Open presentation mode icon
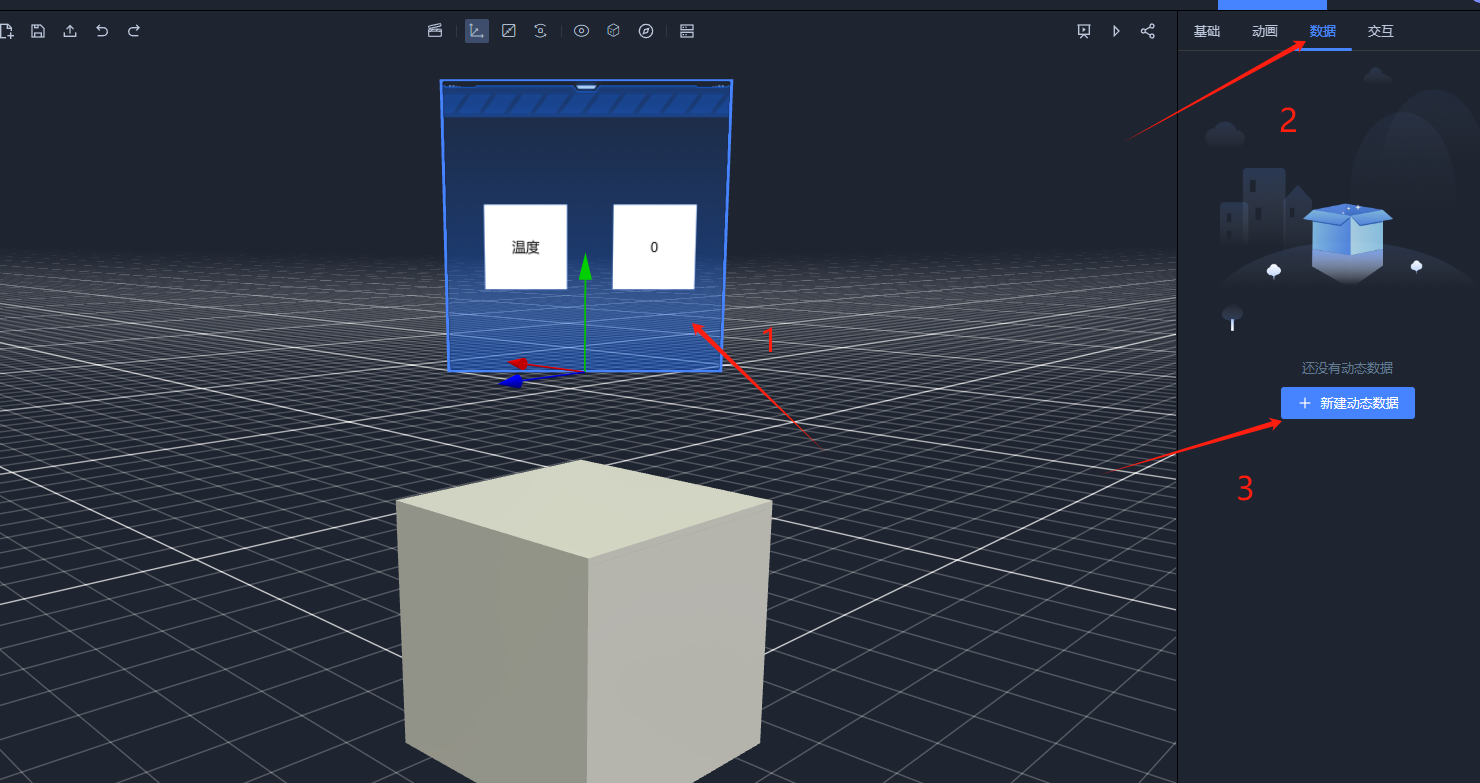1480x783 pixels. coord(1084,31)
